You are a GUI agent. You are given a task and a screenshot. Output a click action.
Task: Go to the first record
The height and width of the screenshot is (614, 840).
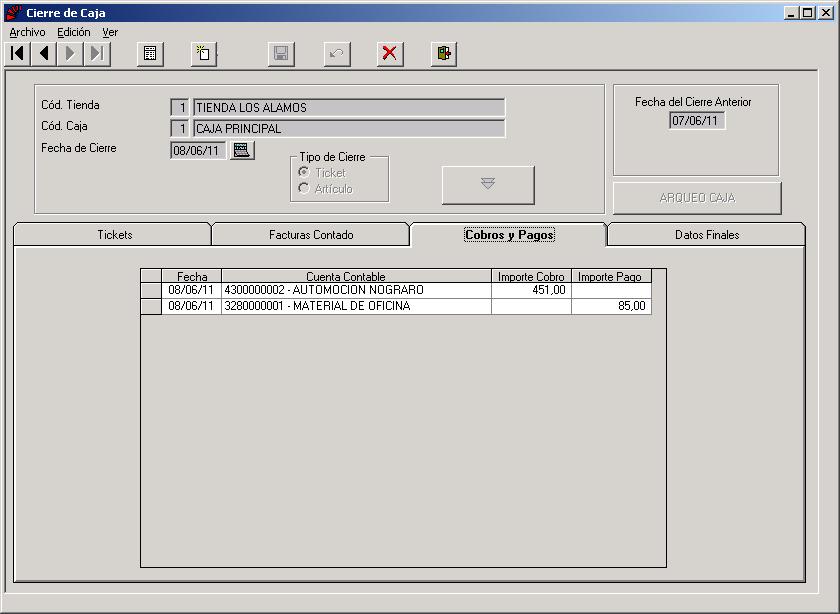17,54
